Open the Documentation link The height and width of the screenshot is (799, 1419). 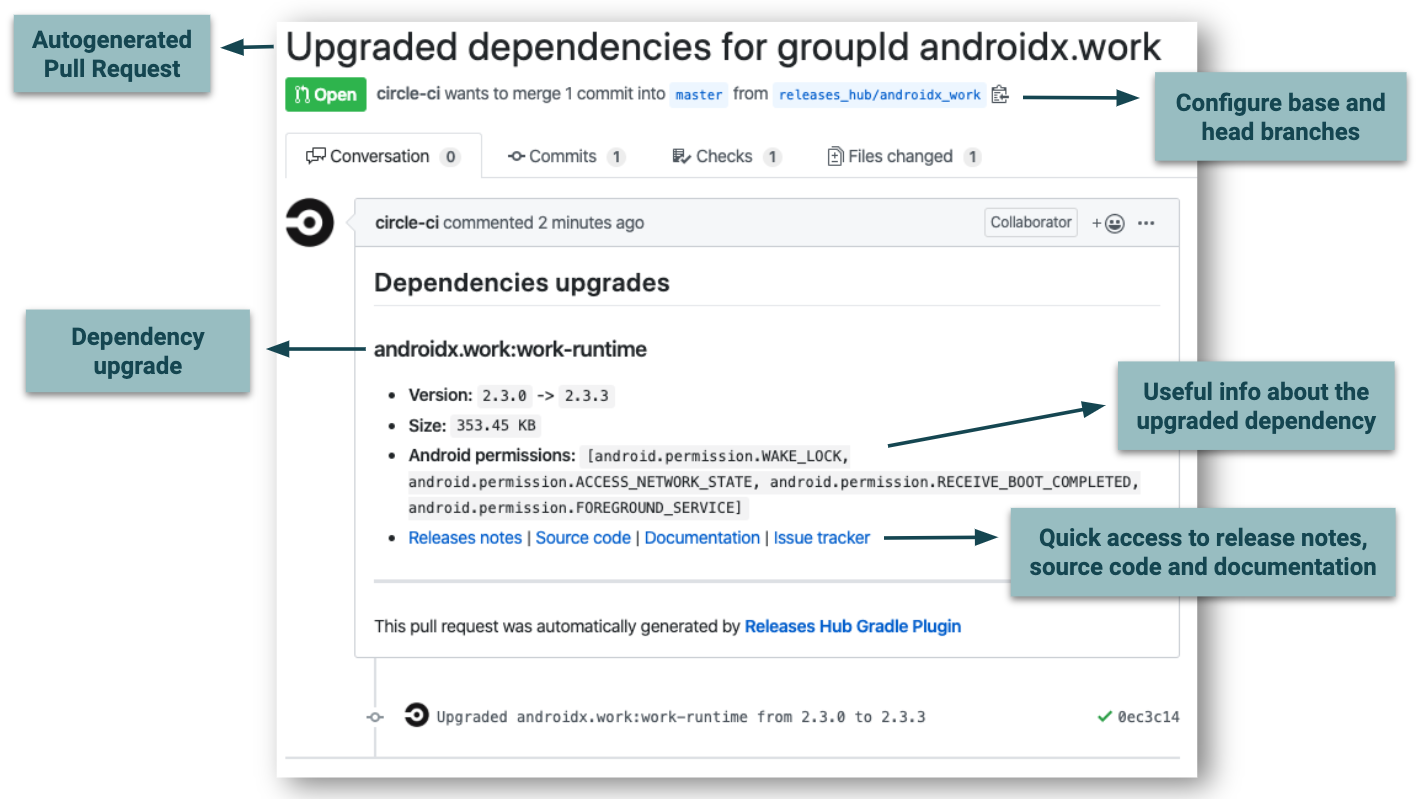pyautogui.click(x=702, y=538)
